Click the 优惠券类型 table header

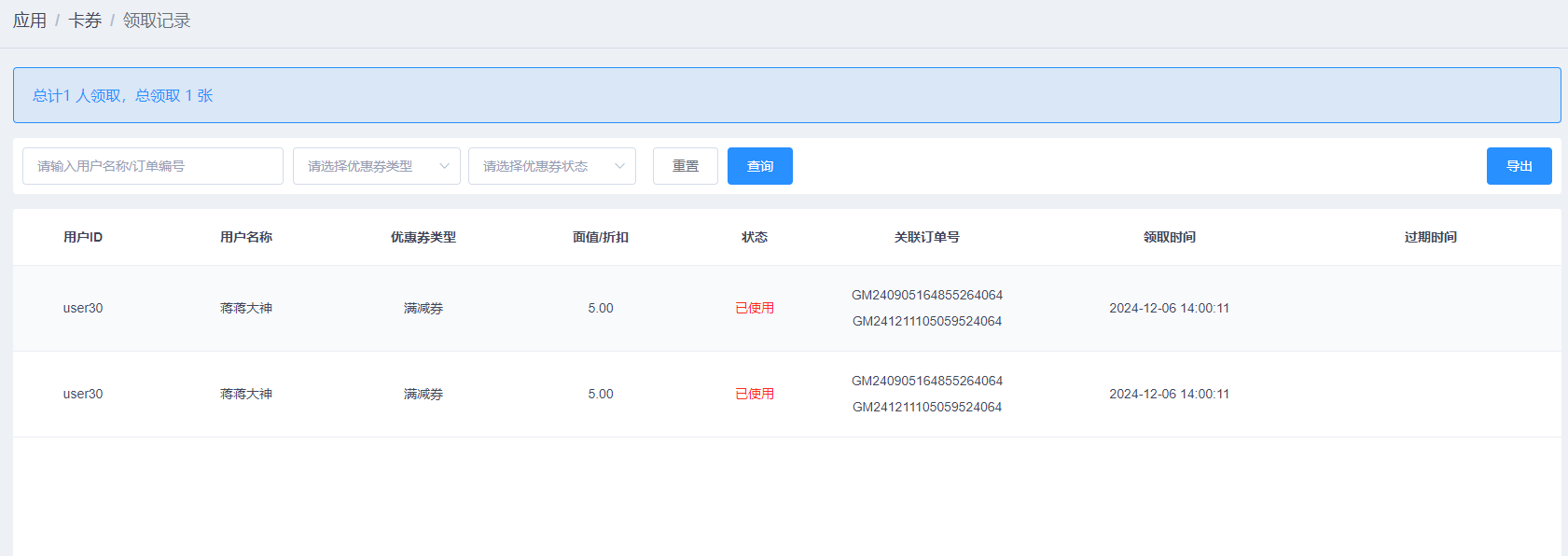pos(423,237)
